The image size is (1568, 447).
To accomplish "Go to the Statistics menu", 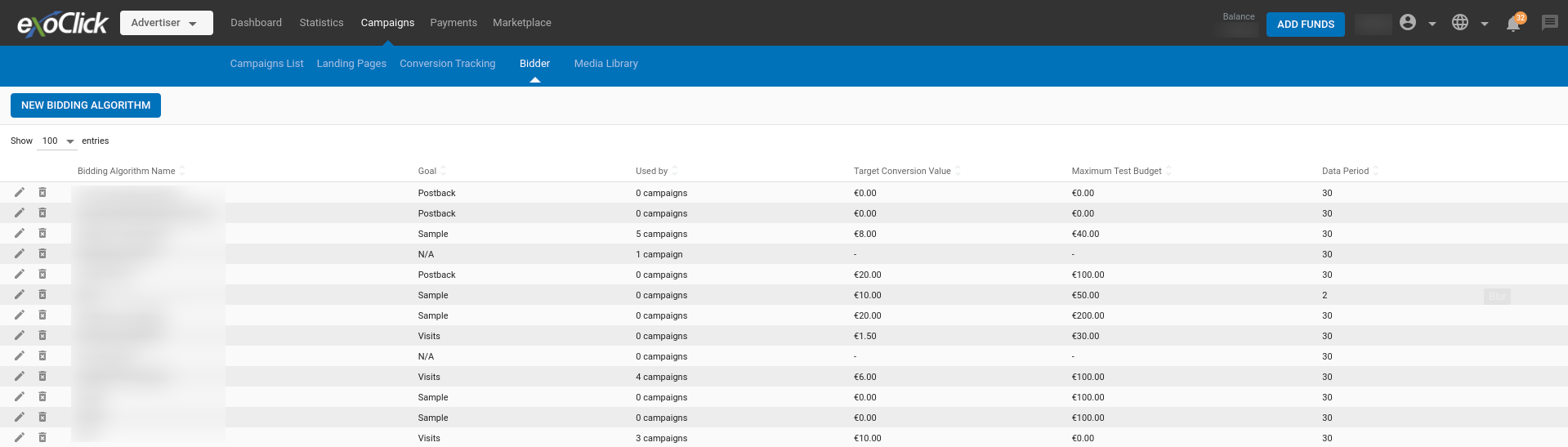I will pyautogui.click(x=321, y=23).
